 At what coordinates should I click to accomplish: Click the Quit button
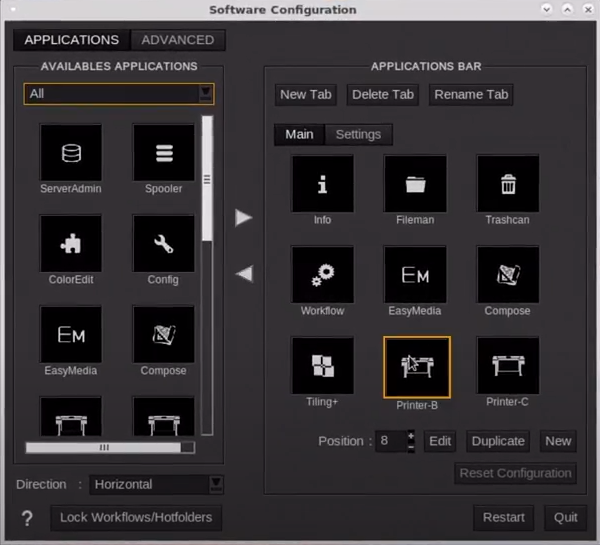point(566,518)
